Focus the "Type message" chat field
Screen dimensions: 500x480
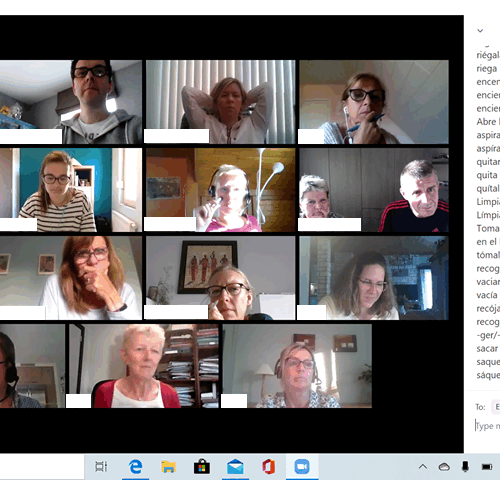click(x=487, y=426)
